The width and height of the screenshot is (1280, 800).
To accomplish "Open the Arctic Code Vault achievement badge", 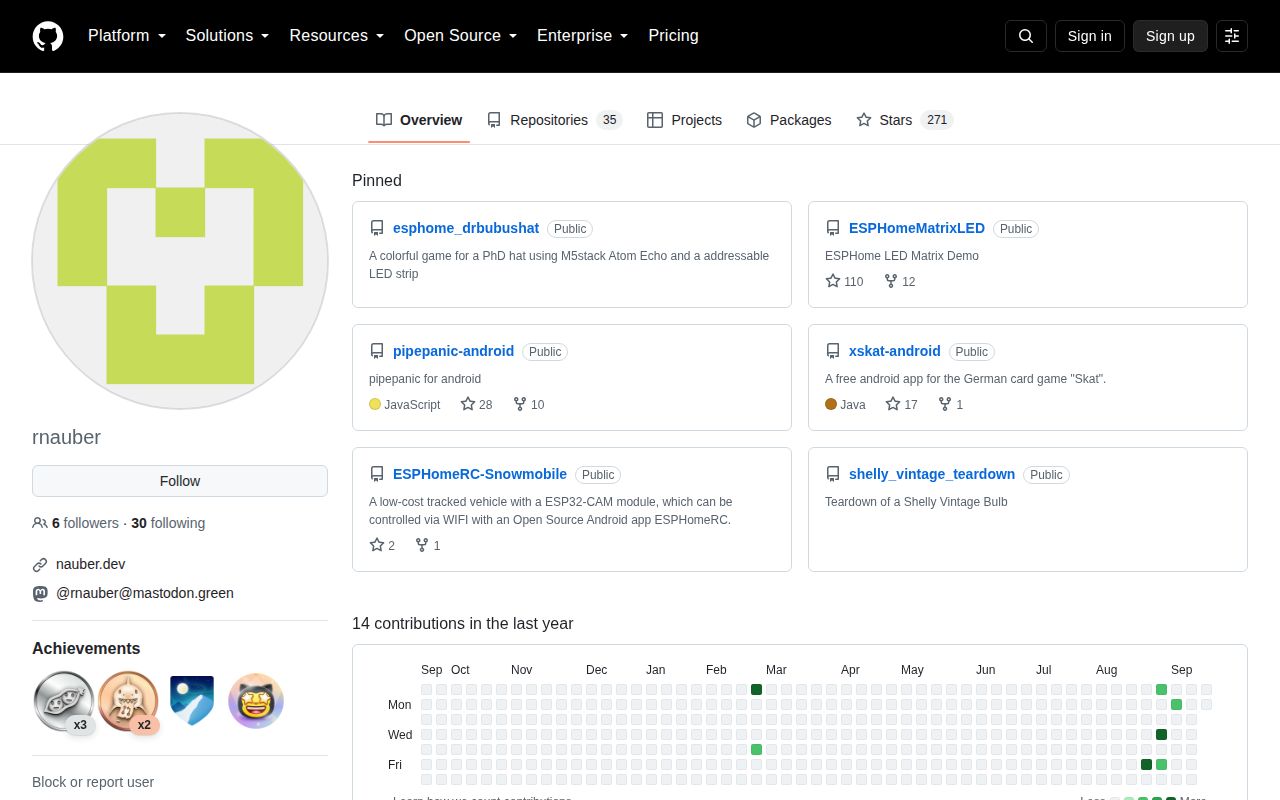I will (x=192, y=701).
